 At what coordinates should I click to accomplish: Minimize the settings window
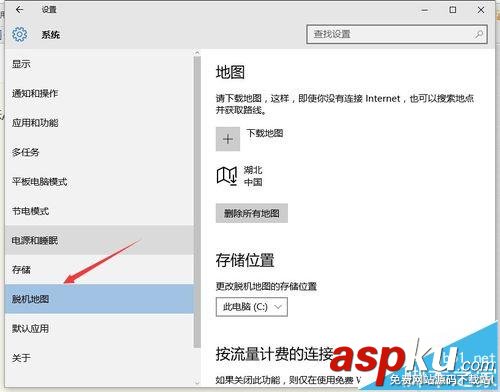click(x=425, y=10)
